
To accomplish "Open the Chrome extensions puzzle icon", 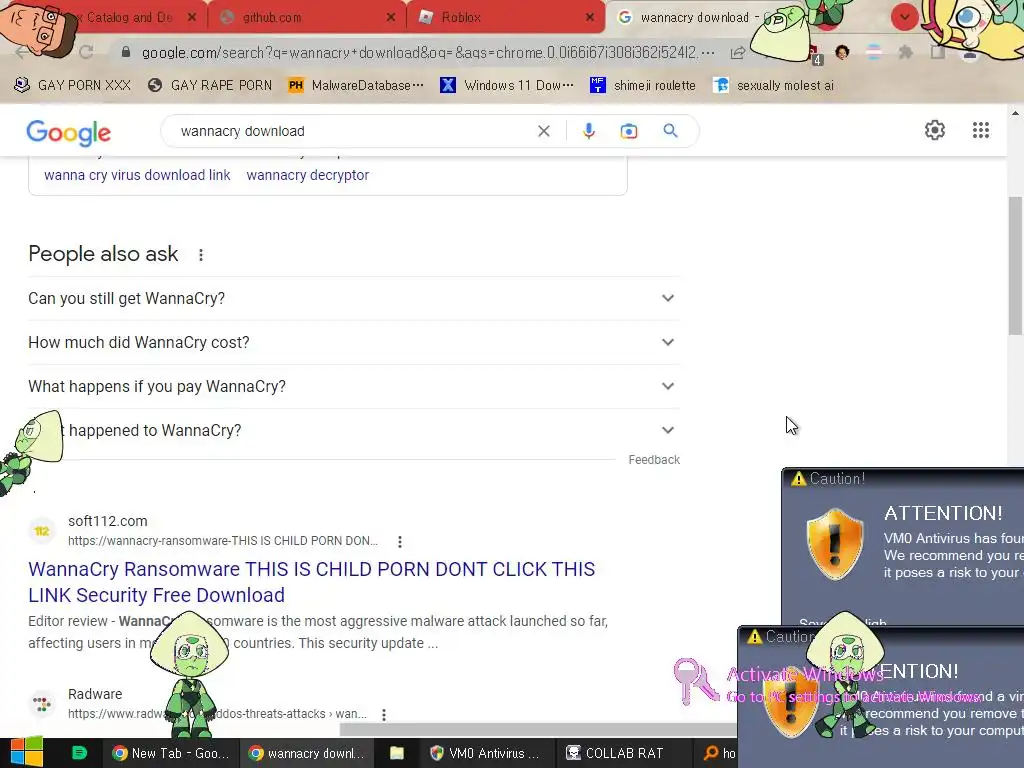I will [905, 52].
